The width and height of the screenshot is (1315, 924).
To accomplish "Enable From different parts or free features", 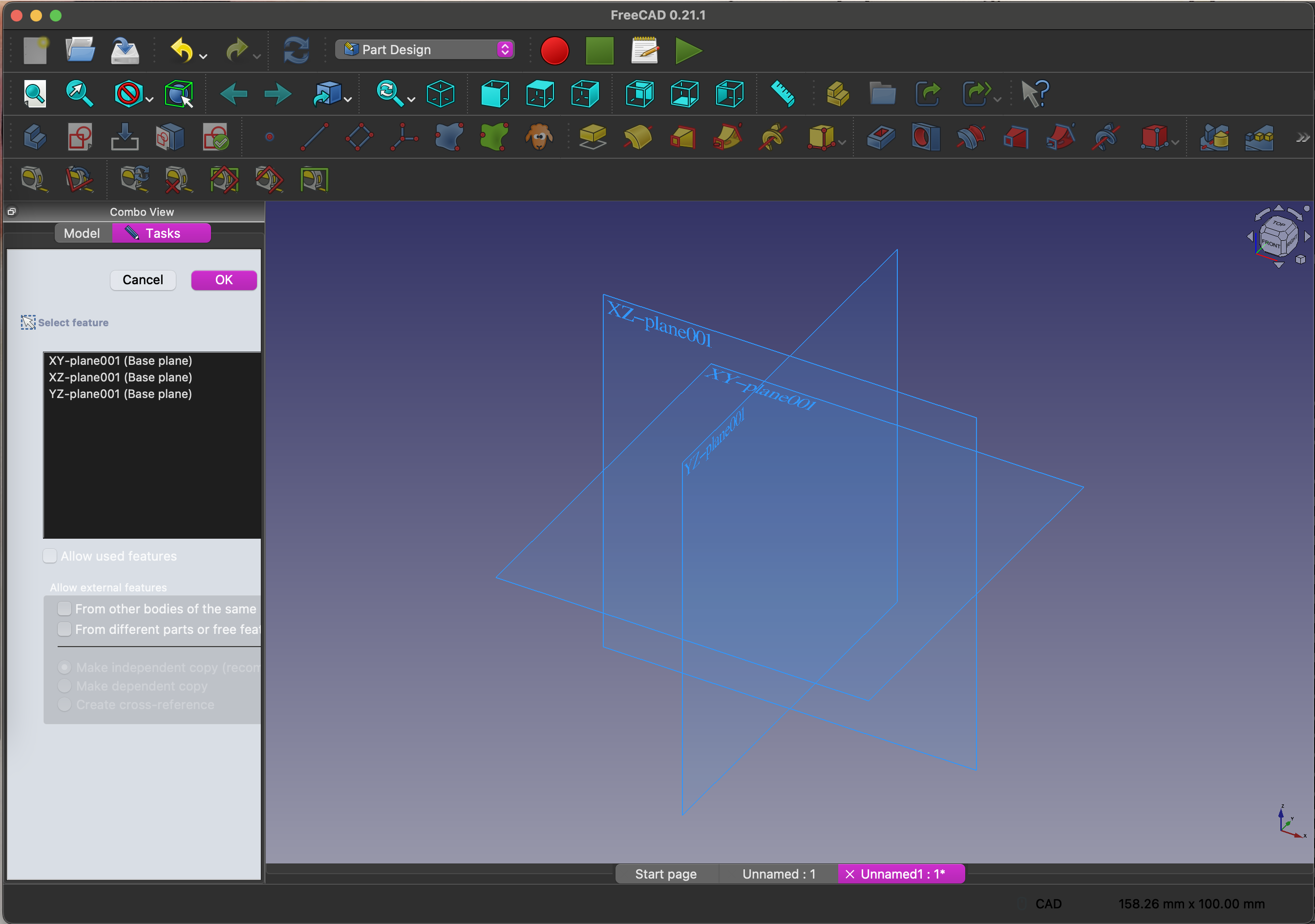I will point(64,629).
